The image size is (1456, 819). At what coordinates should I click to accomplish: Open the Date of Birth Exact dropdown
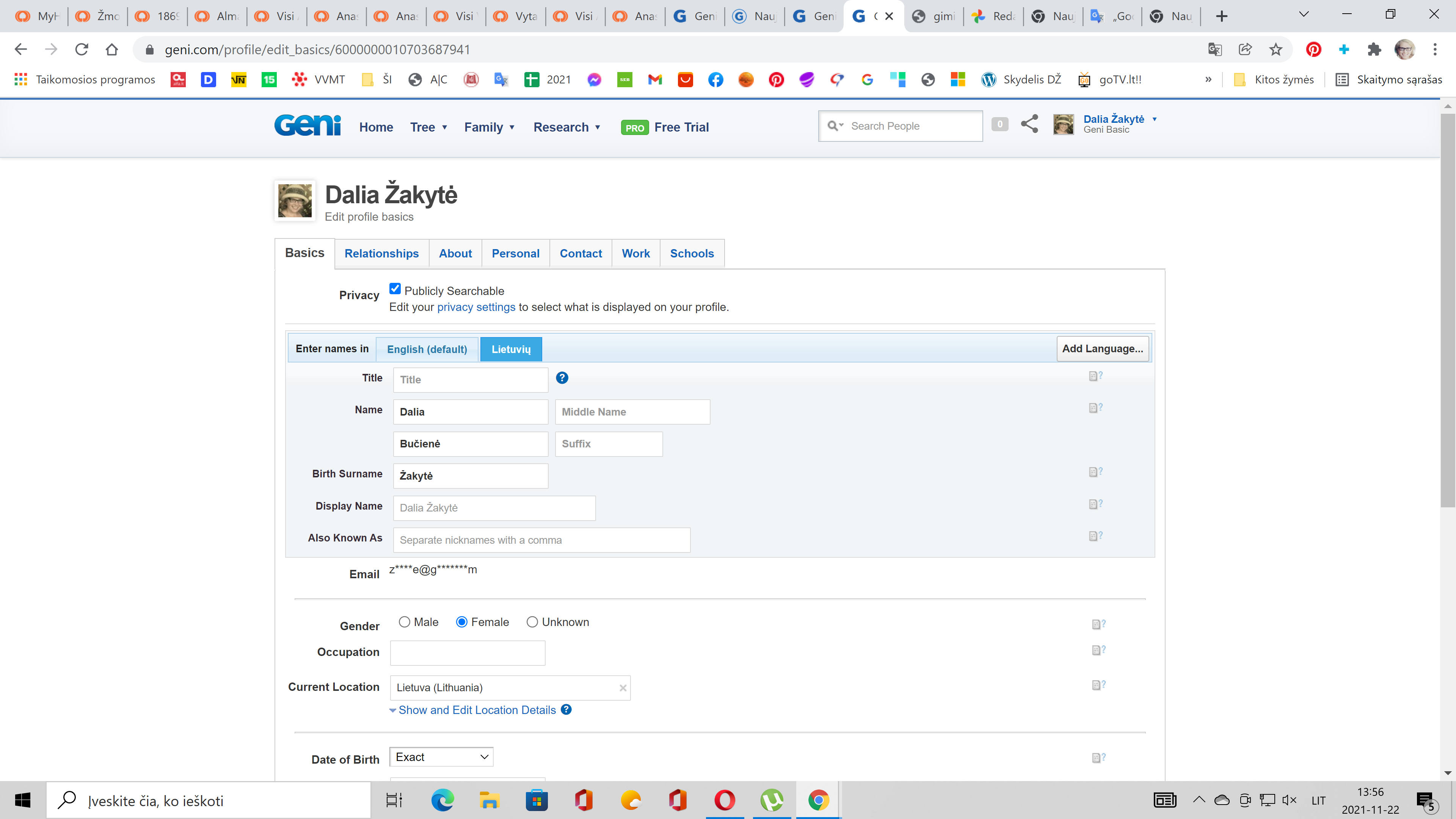441,757
